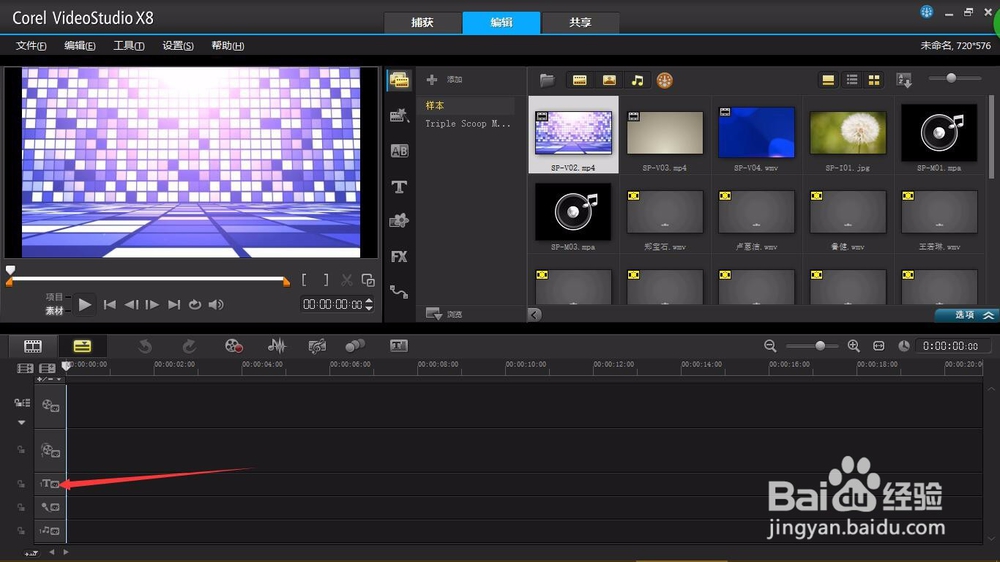Screen dimensions: 1000x562
Task: Open the Sound Mixer
Action: 277,346
